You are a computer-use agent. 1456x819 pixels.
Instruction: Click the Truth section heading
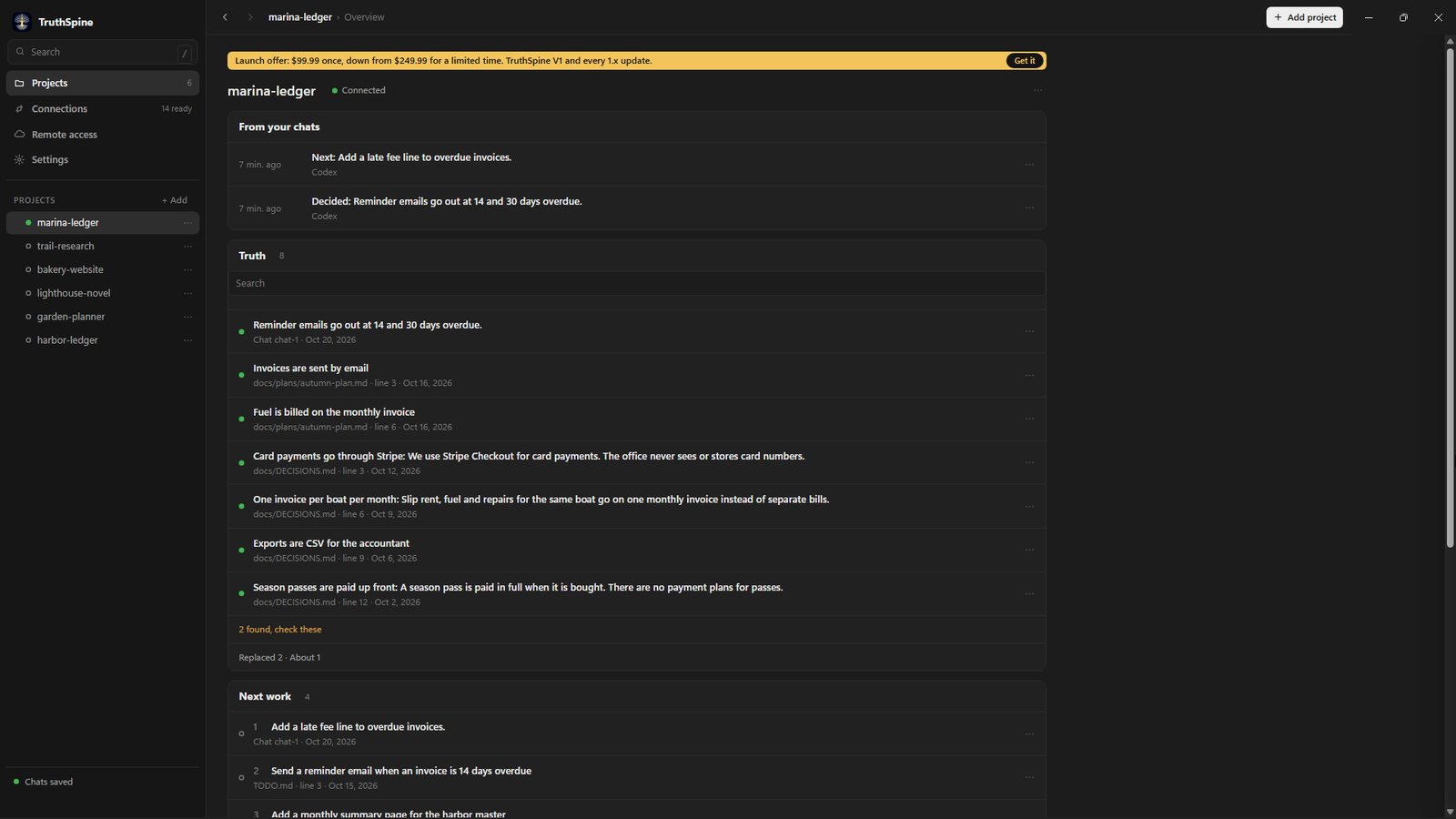pos(252,256)
